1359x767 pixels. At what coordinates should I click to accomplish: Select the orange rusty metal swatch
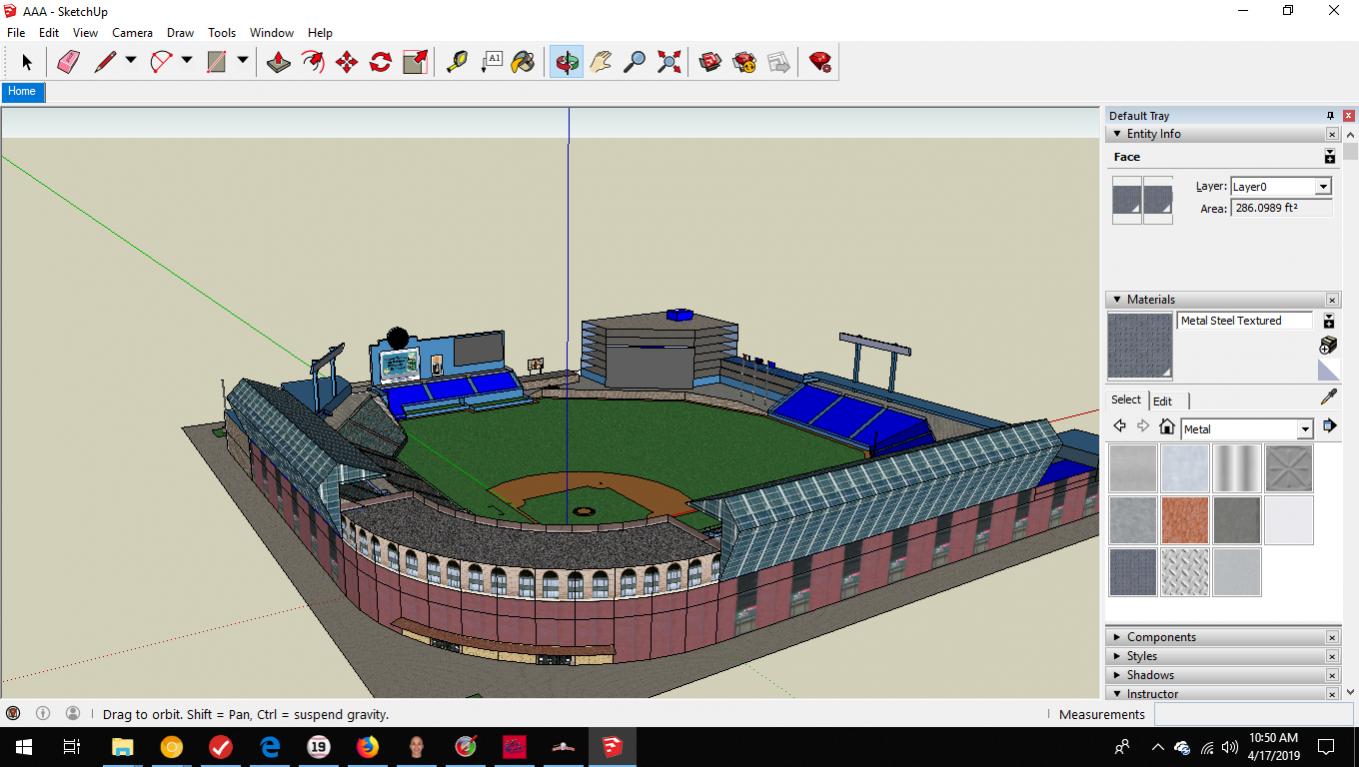click(1185, 520)
